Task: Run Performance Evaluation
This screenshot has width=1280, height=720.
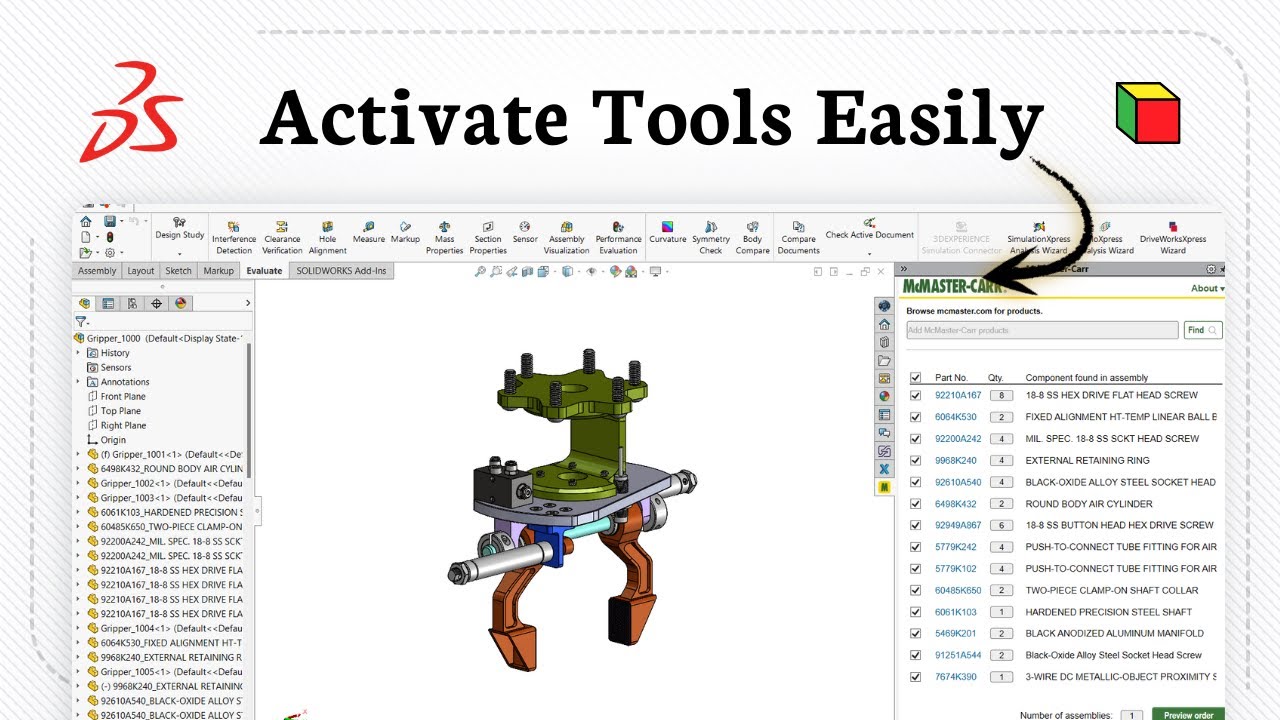Action: click(618, 238)
